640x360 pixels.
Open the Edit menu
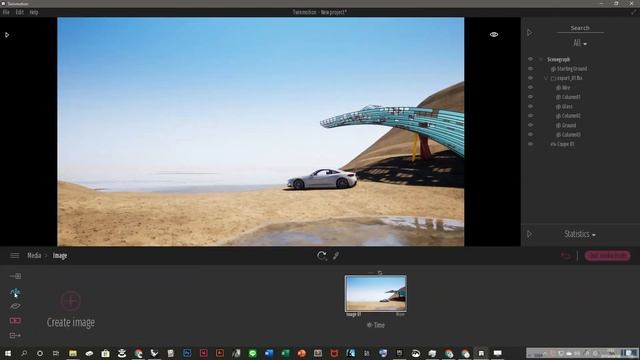click(20, 12)
